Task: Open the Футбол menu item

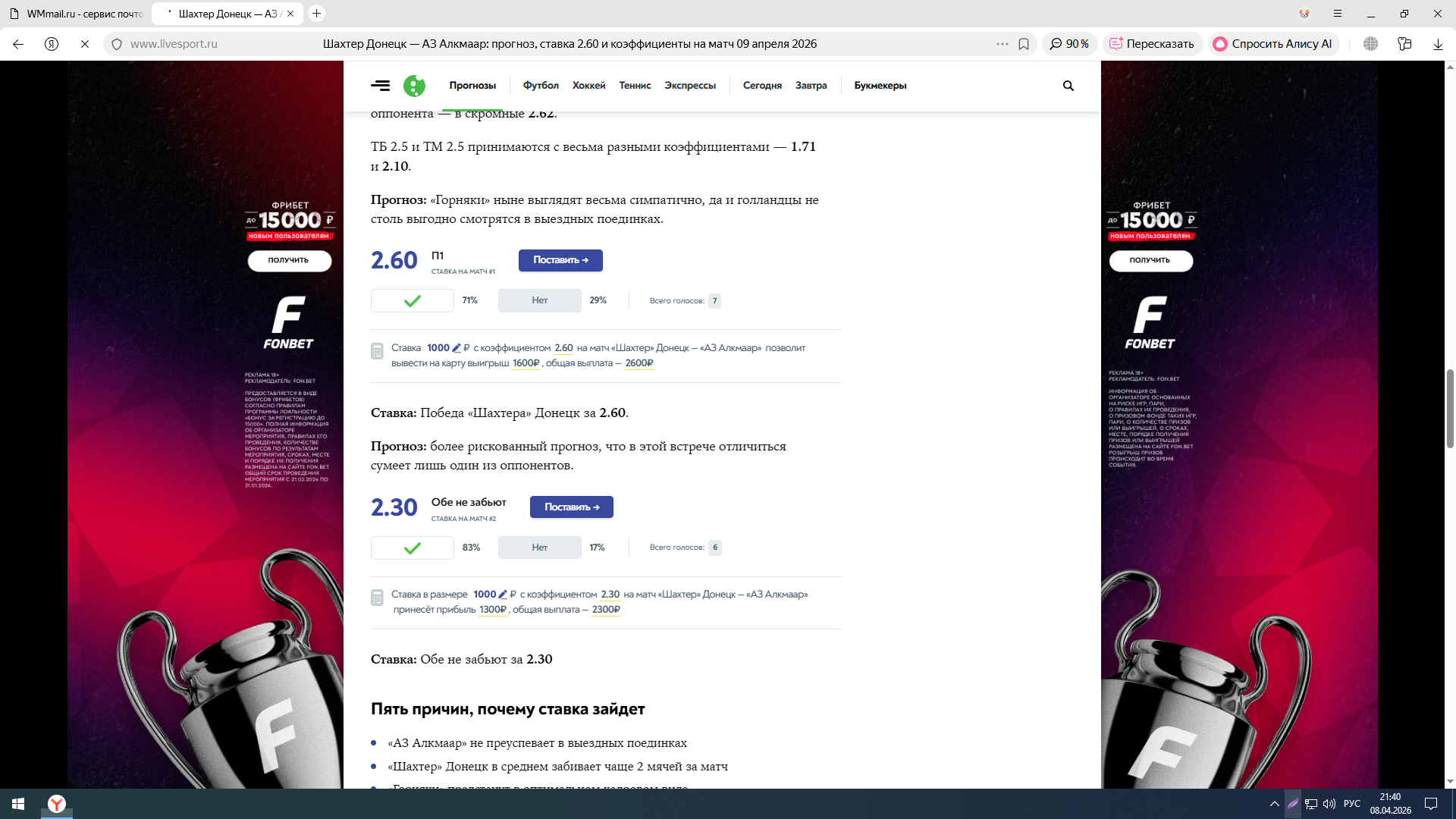Action: (x=541, y=86)
